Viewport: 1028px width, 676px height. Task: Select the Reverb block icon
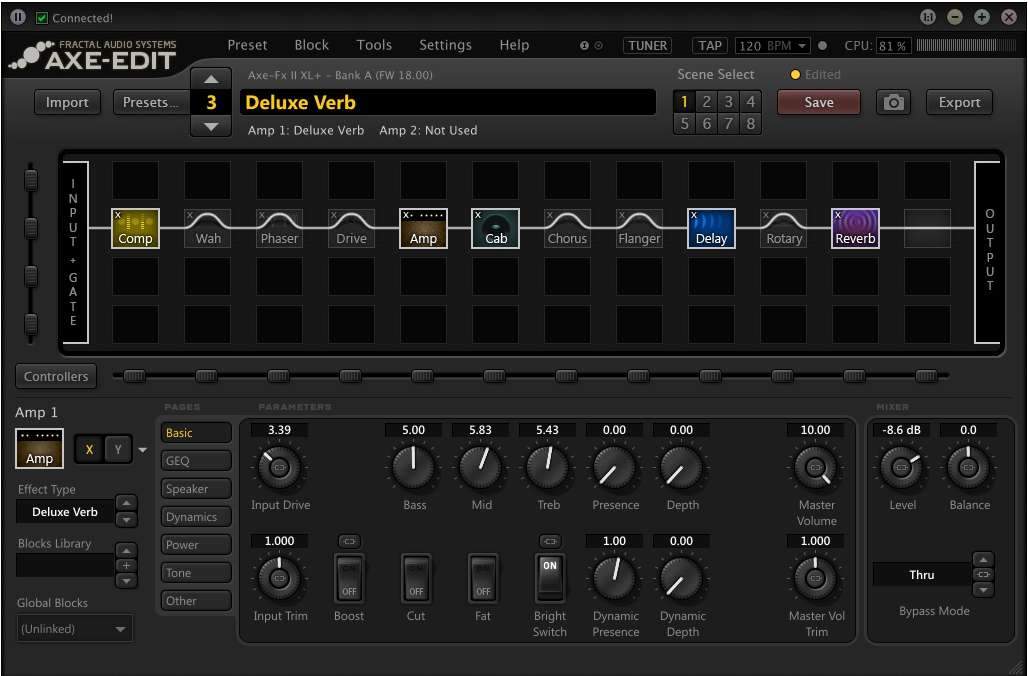click(855, 228)
